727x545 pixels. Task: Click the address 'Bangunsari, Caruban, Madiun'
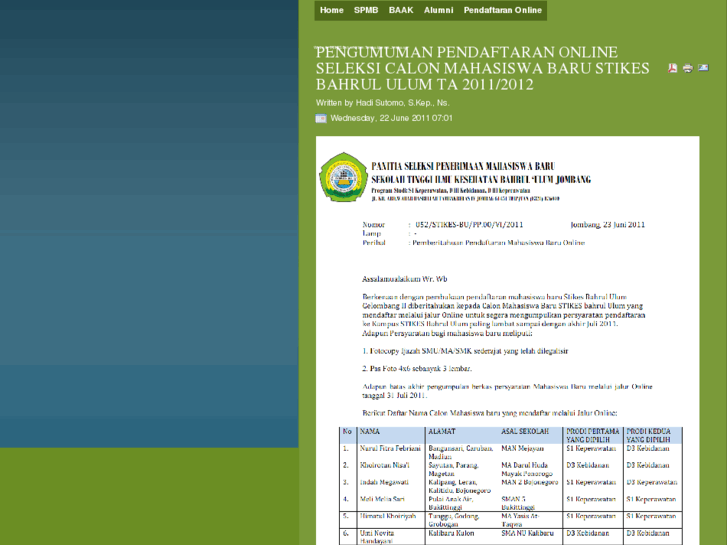point(460,453)
